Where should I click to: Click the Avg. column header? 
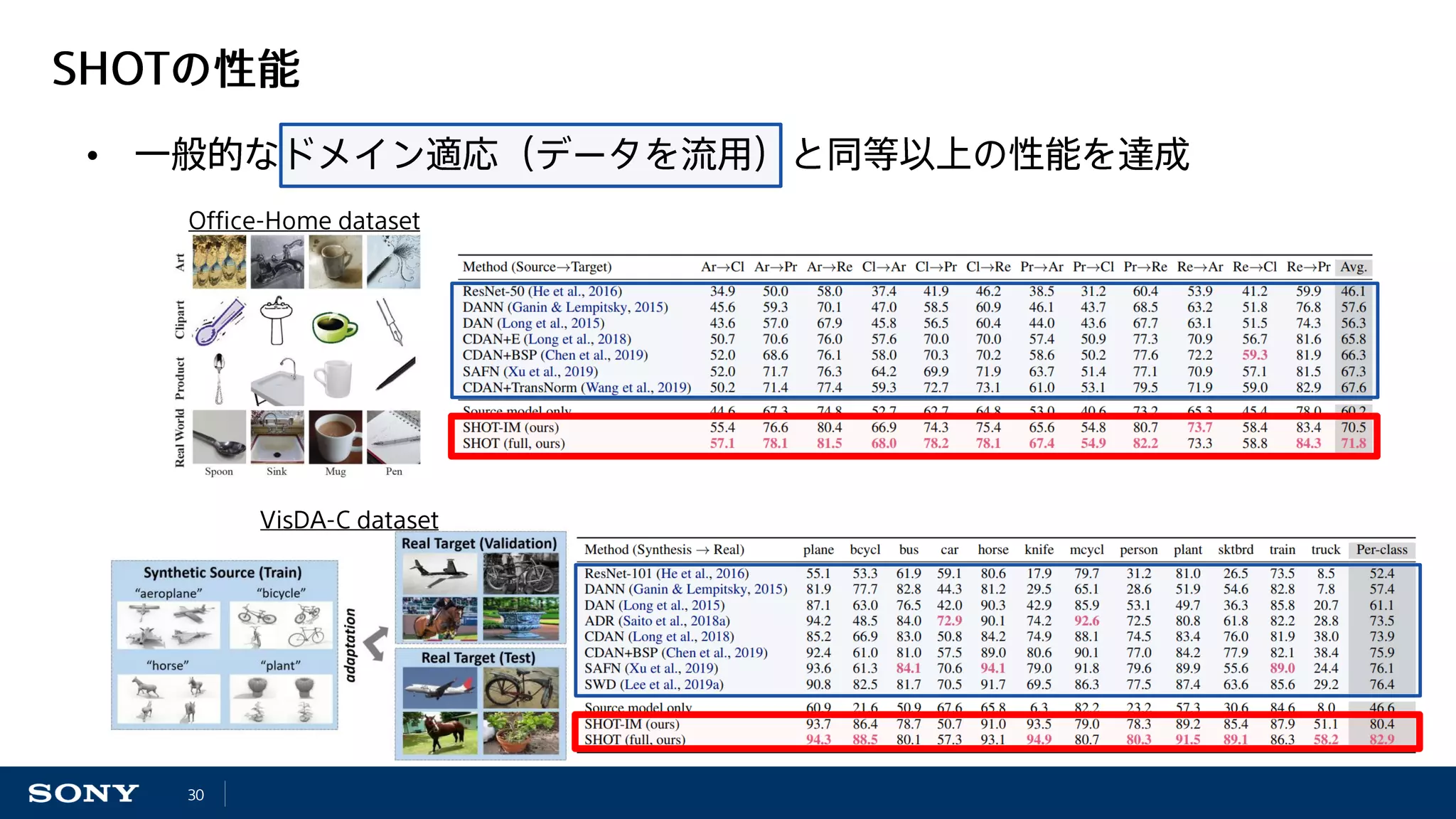click(x=1353, y=267)
